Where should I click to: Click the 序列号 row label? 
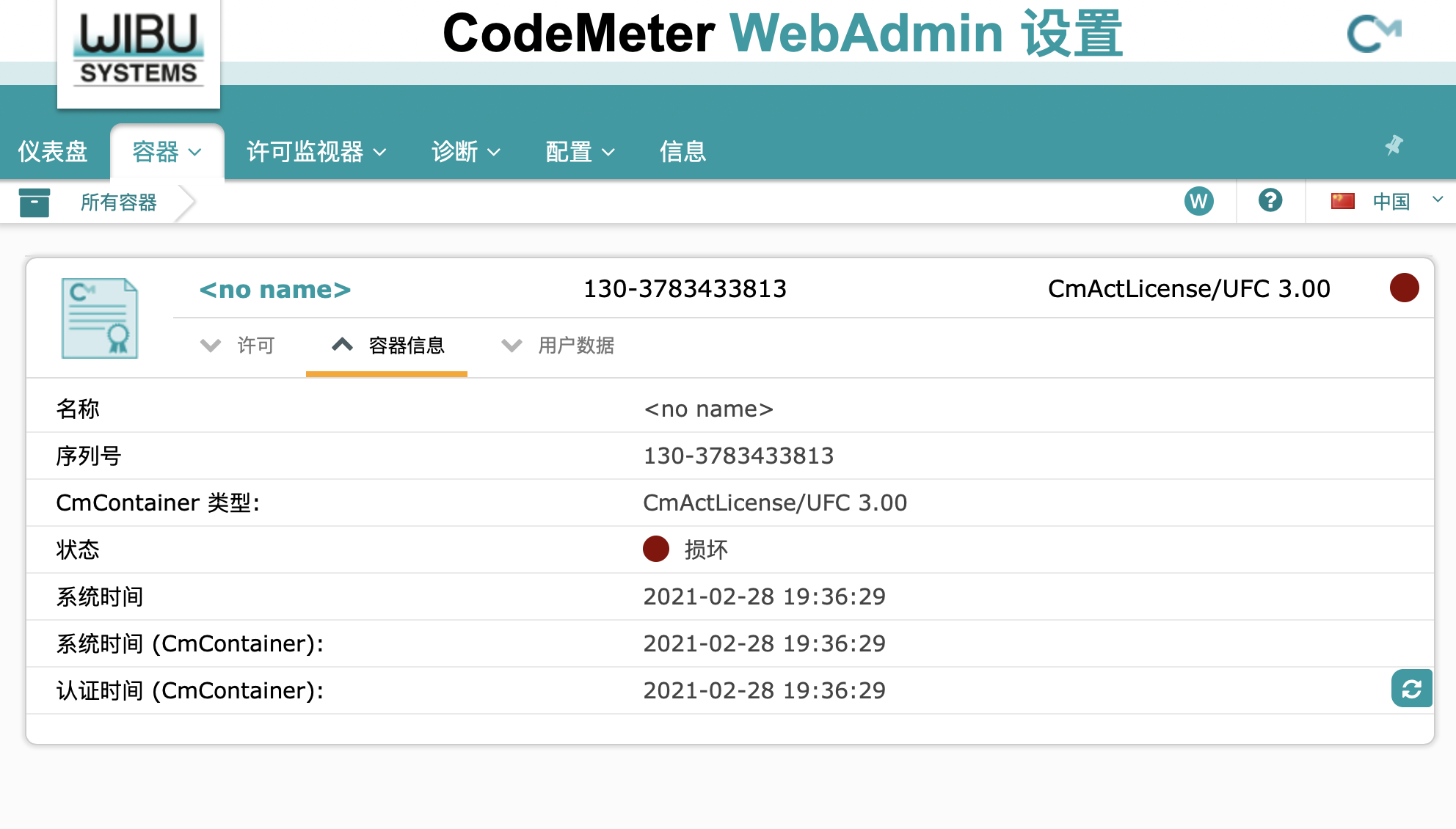click(x=89, y=456)
